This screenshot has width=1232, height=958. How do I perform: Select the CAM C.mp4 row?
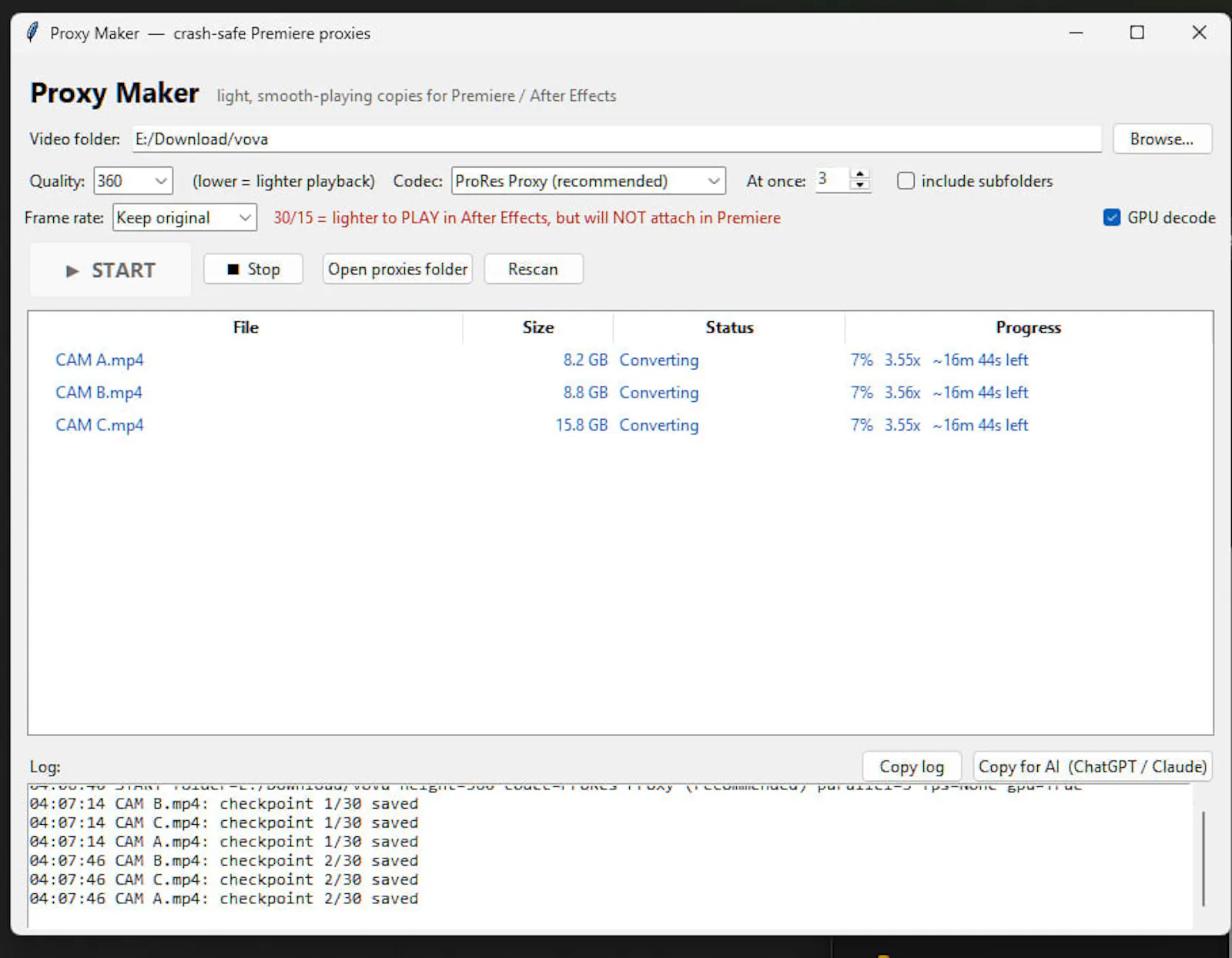(x=621, y=424)
